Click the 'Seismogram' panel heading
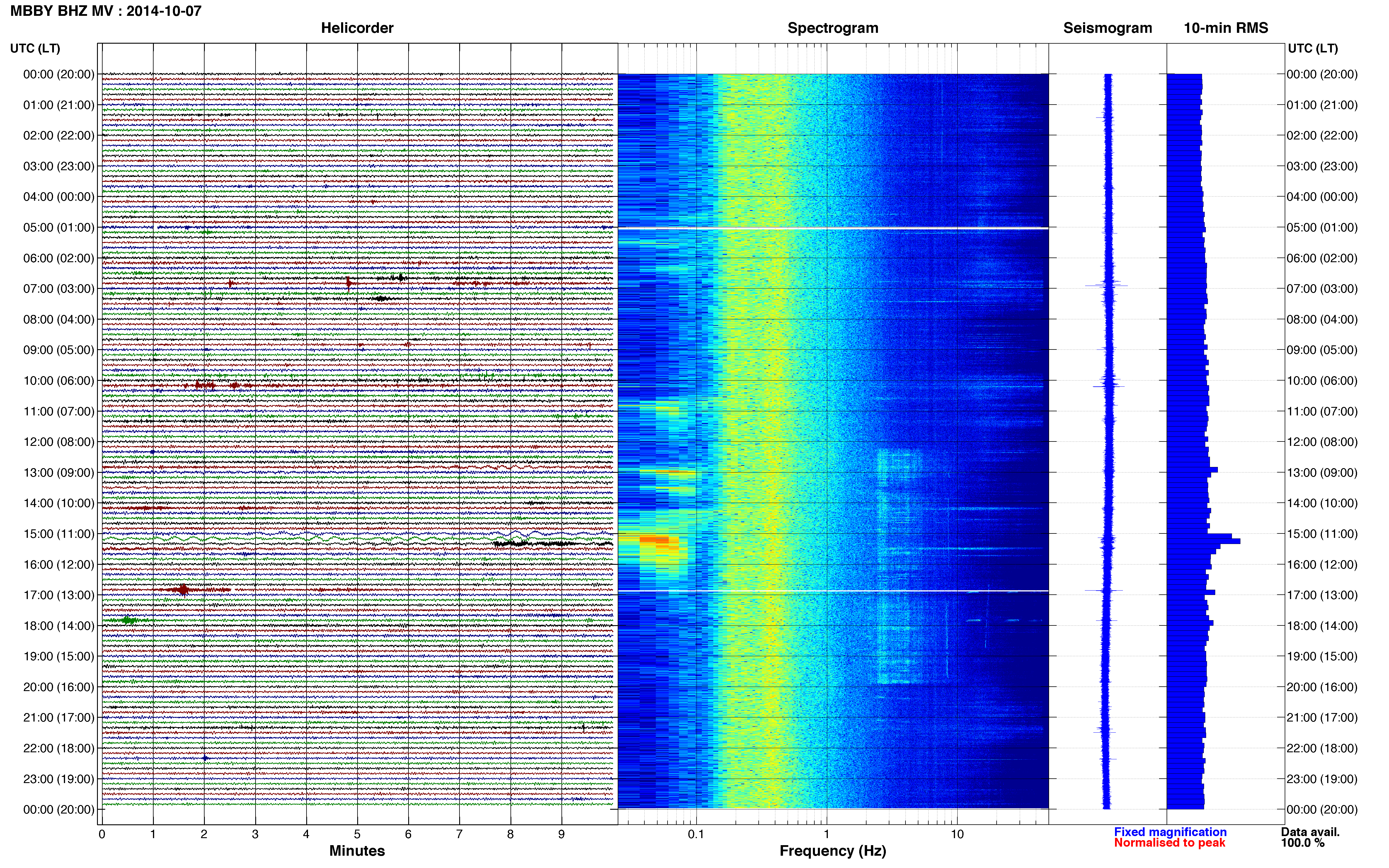This screenshot has height=868, width=1389. click(x=1108, y=28)
